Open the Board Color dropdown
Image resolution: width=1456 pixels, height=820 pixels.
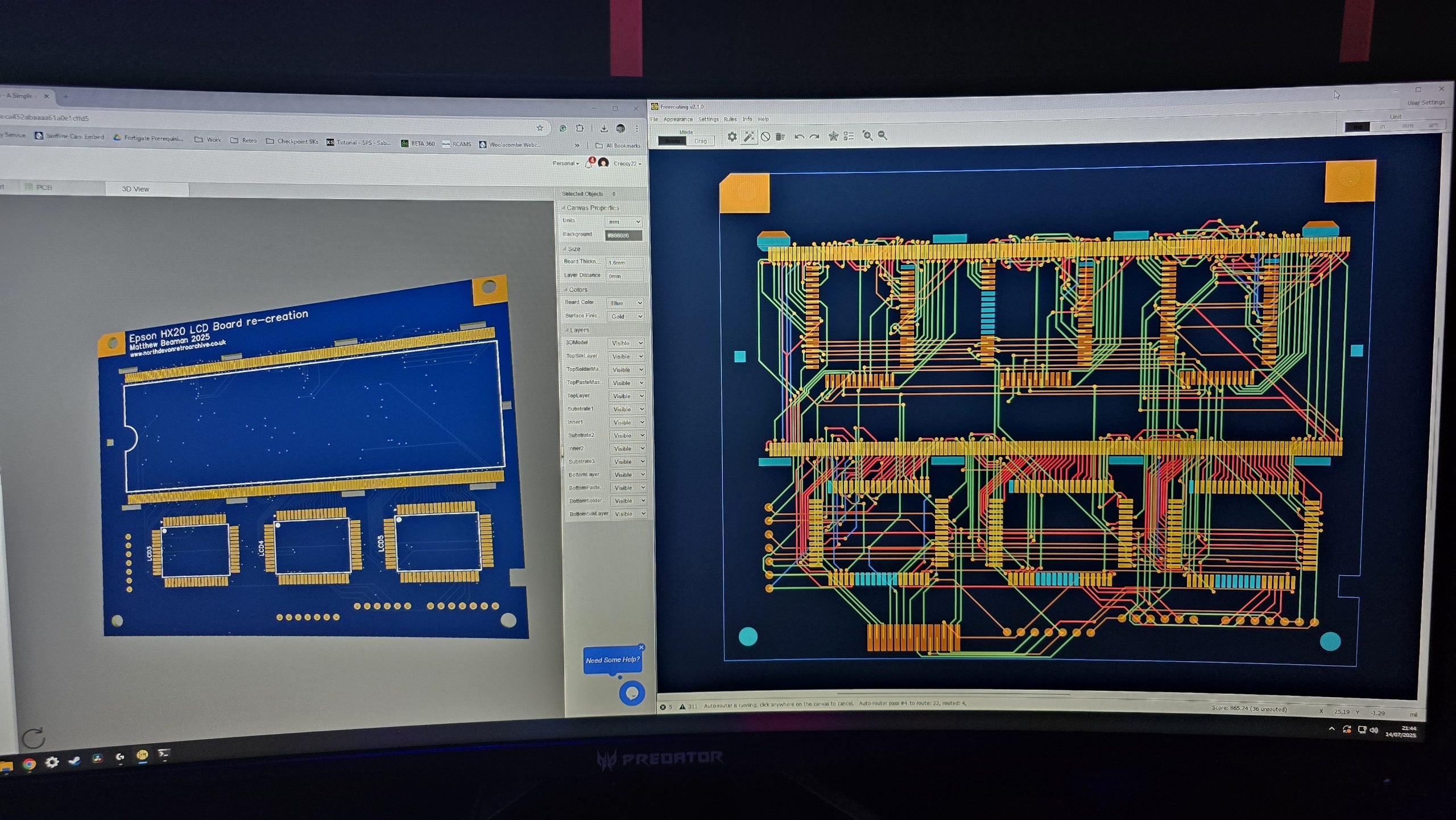(626, 303)
